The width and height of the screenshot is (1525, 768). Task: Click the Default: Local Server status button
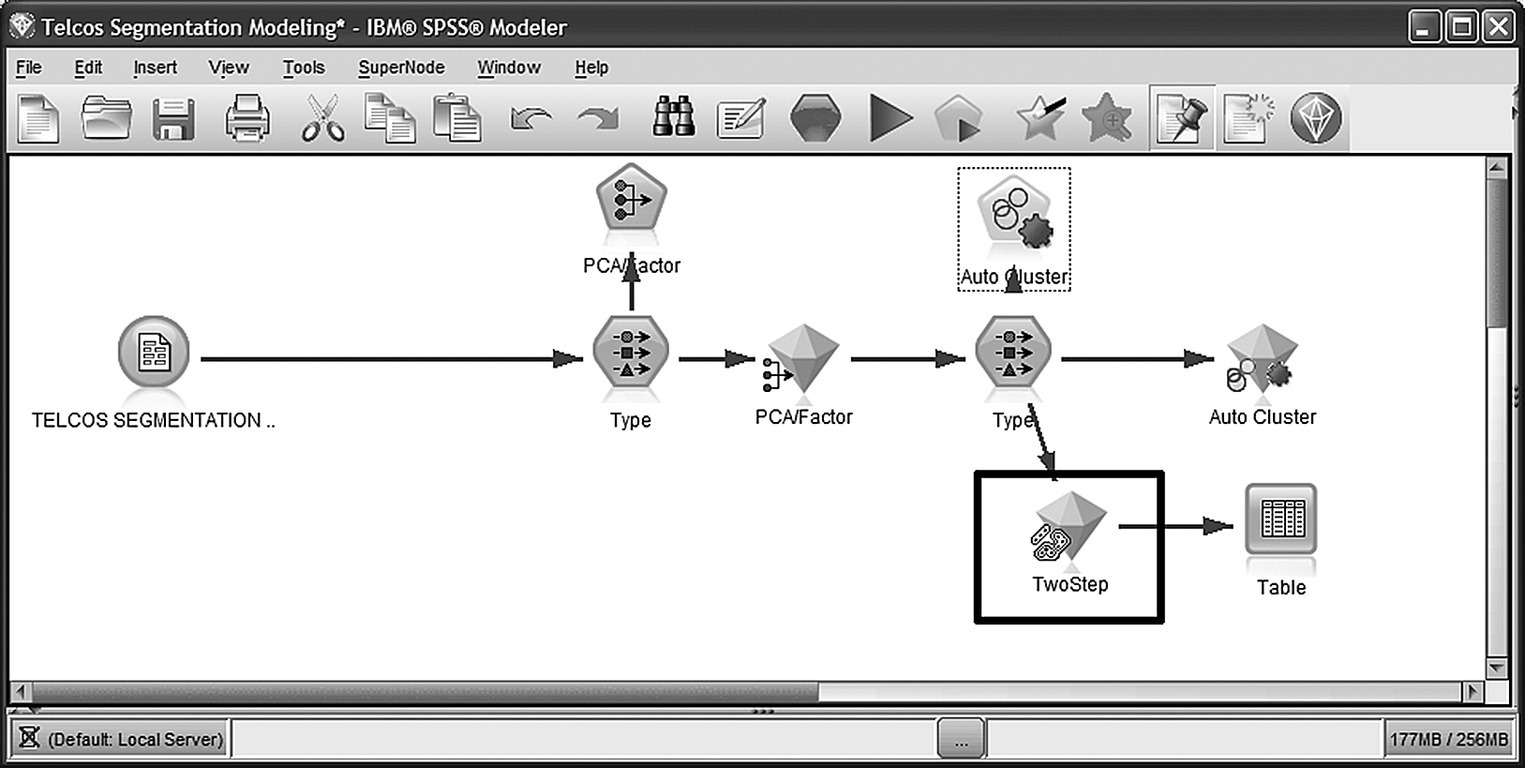point(120,739)
